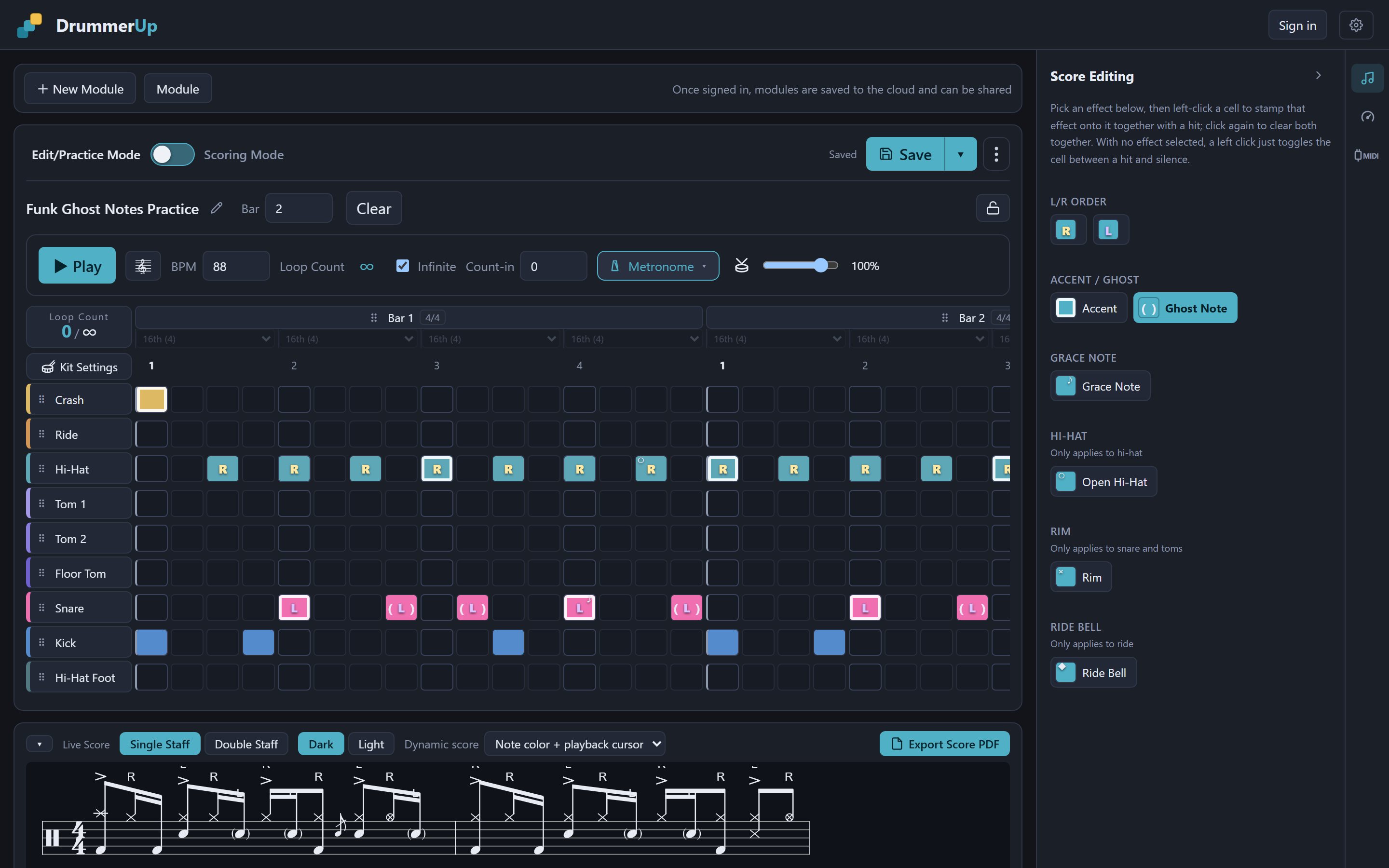Screen dimensions: 1389x868
Task: Open the tempo gauge side panel
Action: (x=1367, y=117)
